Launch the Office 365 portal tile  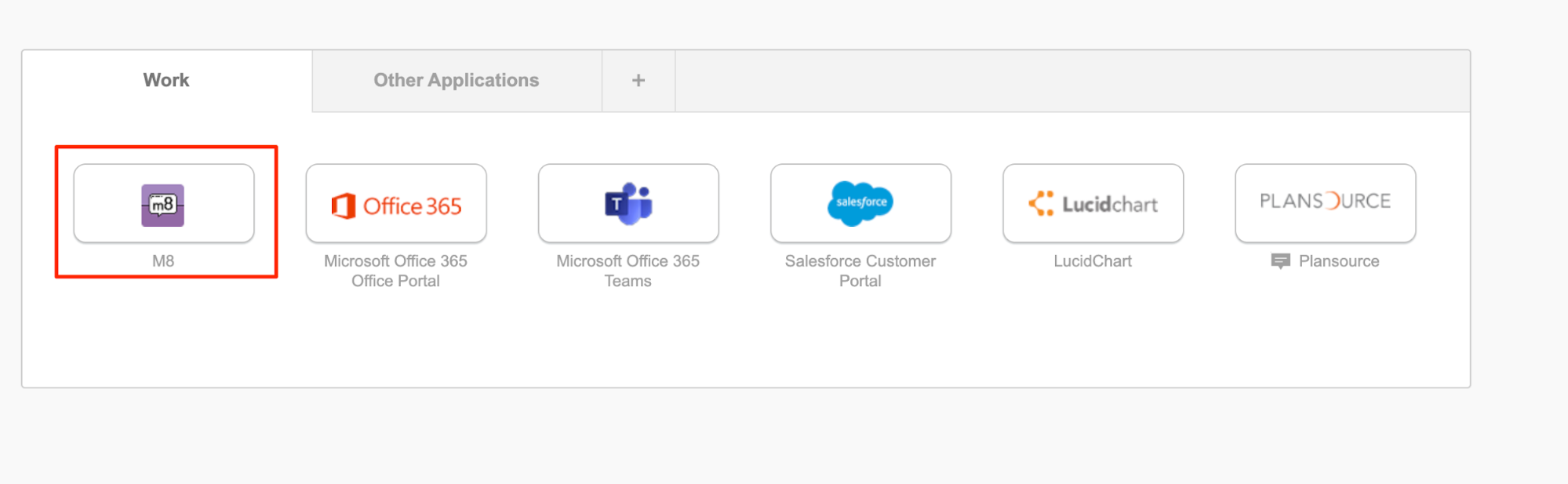pyautogui.click(x=396, y=203)
